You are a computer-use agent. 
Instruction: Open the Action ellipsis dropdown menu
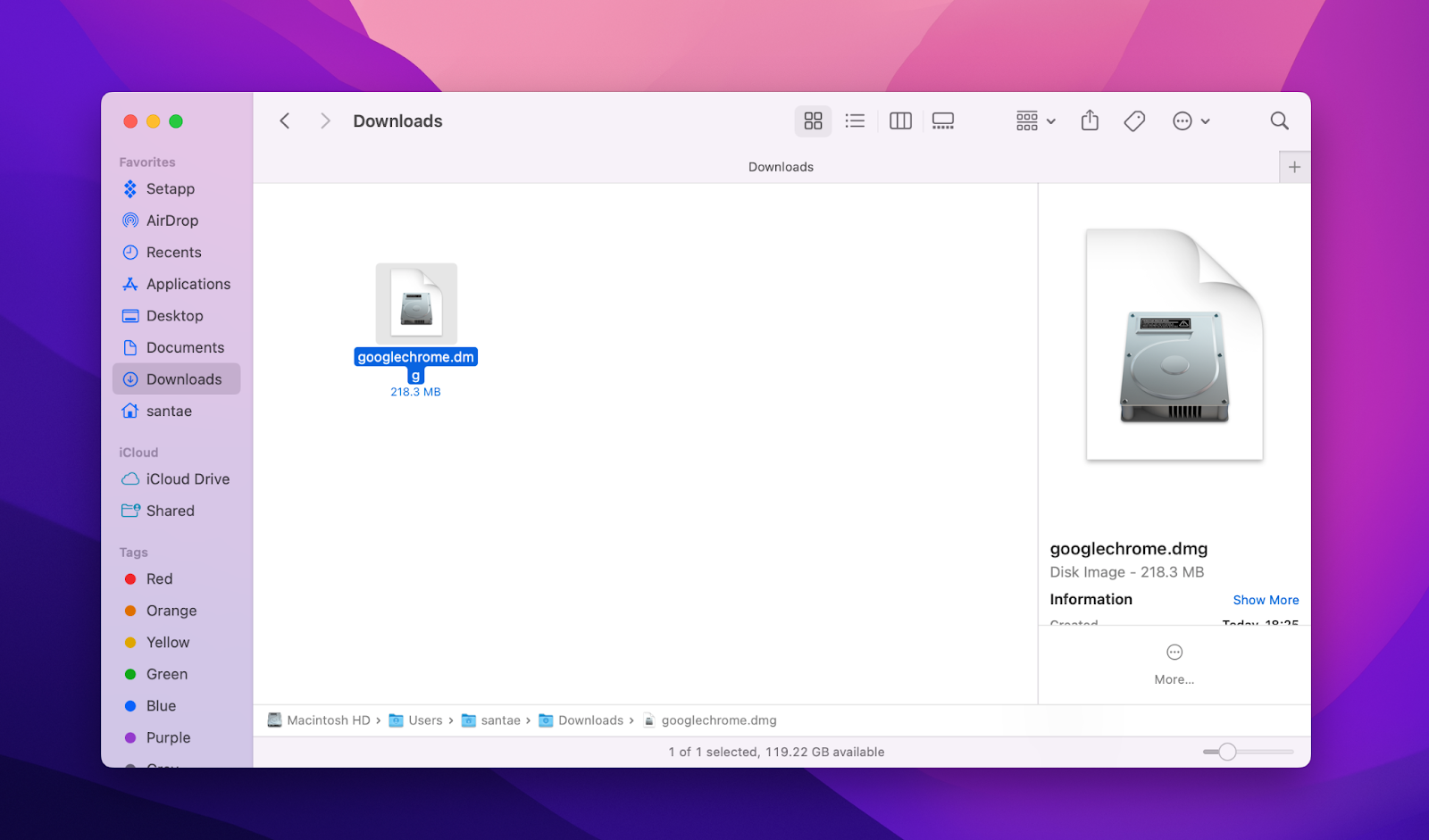tap(1191, 121)
